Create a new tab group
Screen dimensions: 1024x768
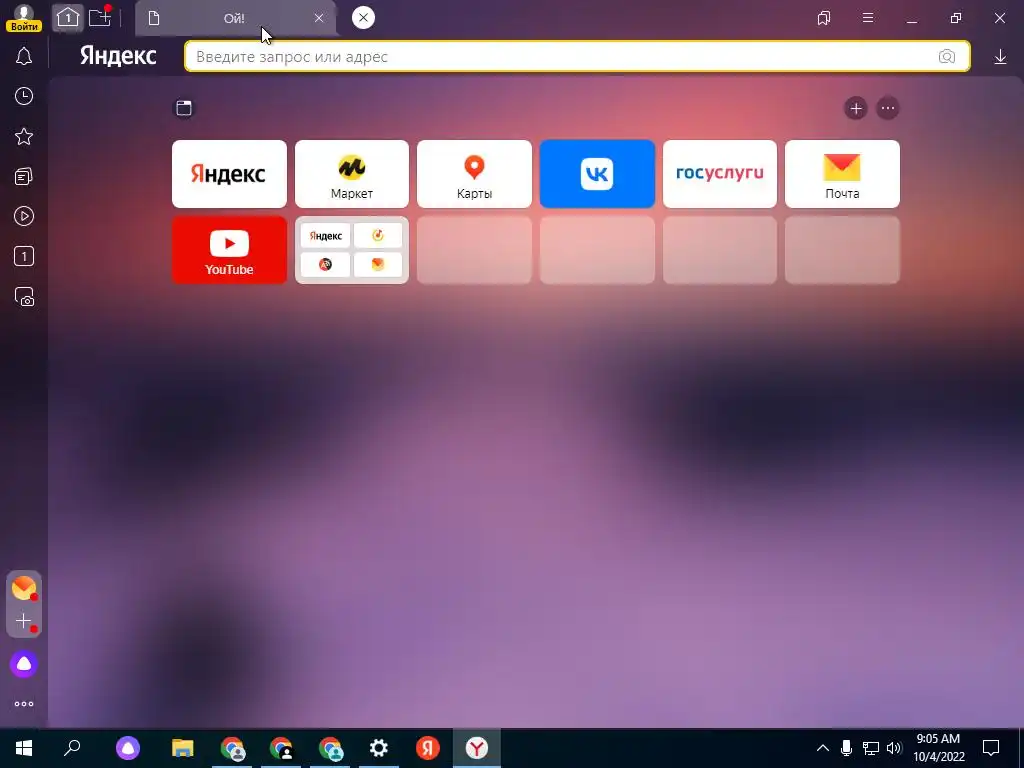tap(100, 17)
